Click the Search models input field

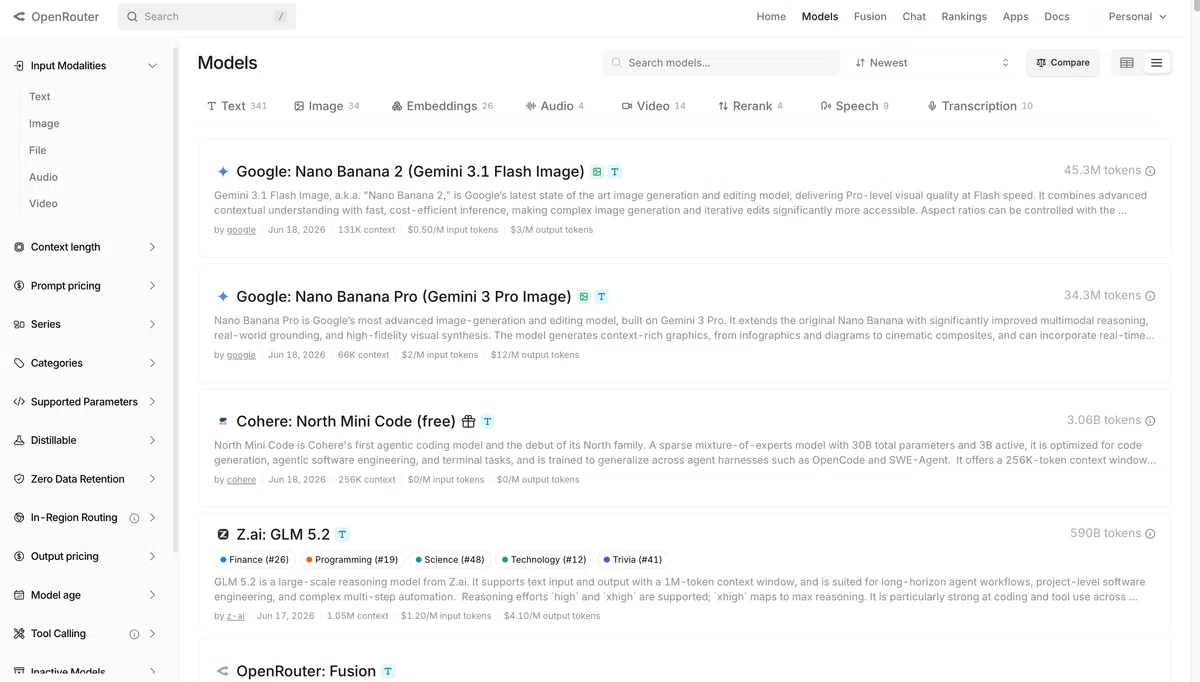pos(721,63)
